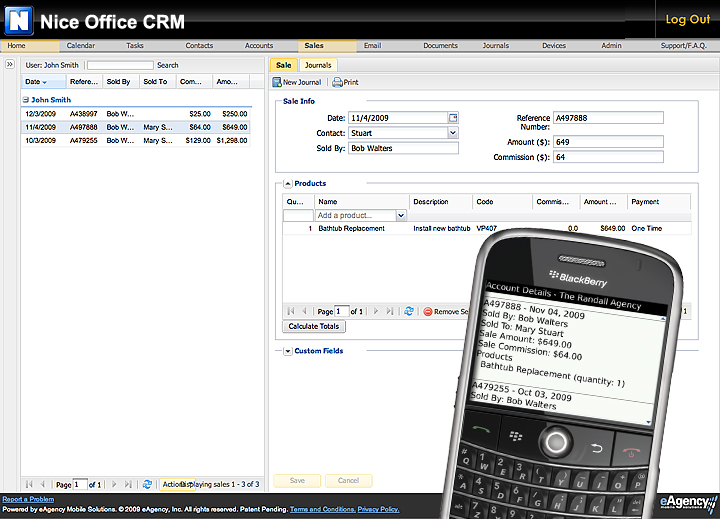
Task: Open the Devices menu
Action: pyautogui.click(x=554, y=45)
